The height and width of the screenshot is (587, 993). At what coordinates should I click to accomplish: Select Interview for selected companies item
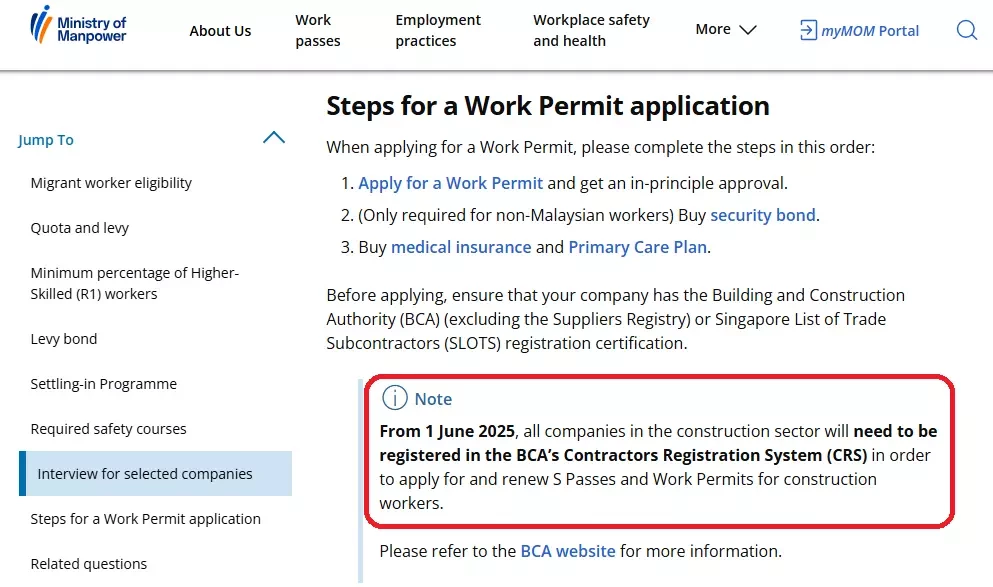point(155,474)
